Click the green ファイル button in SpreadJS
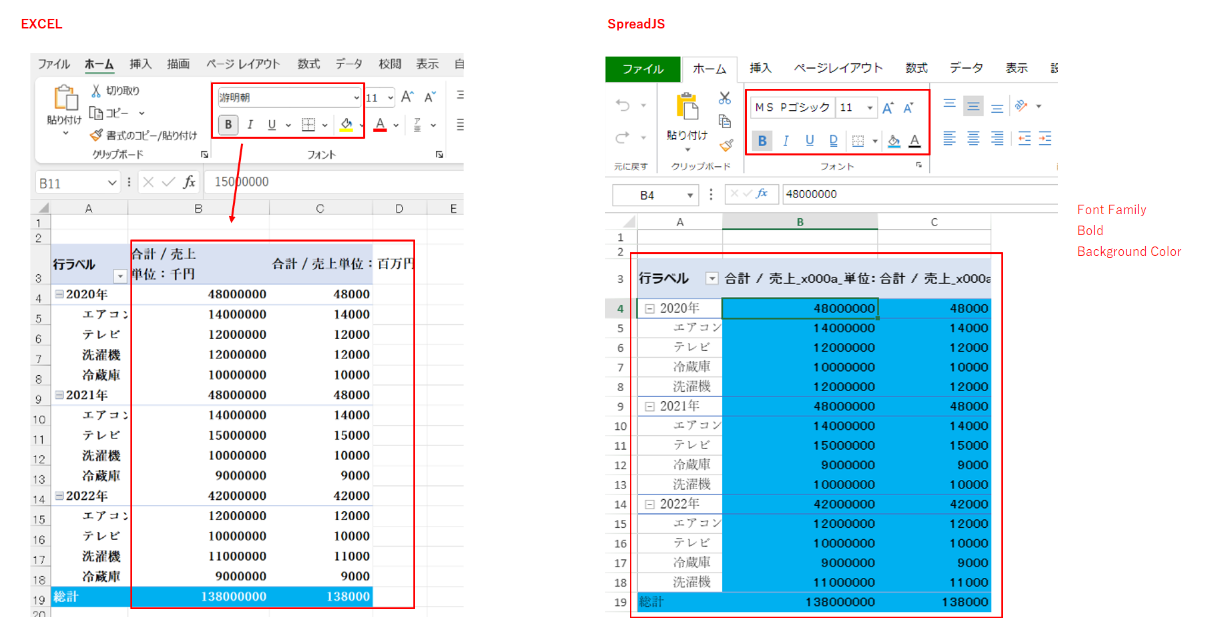Screen dimensions: 1217x642 (x=643, y=69)
